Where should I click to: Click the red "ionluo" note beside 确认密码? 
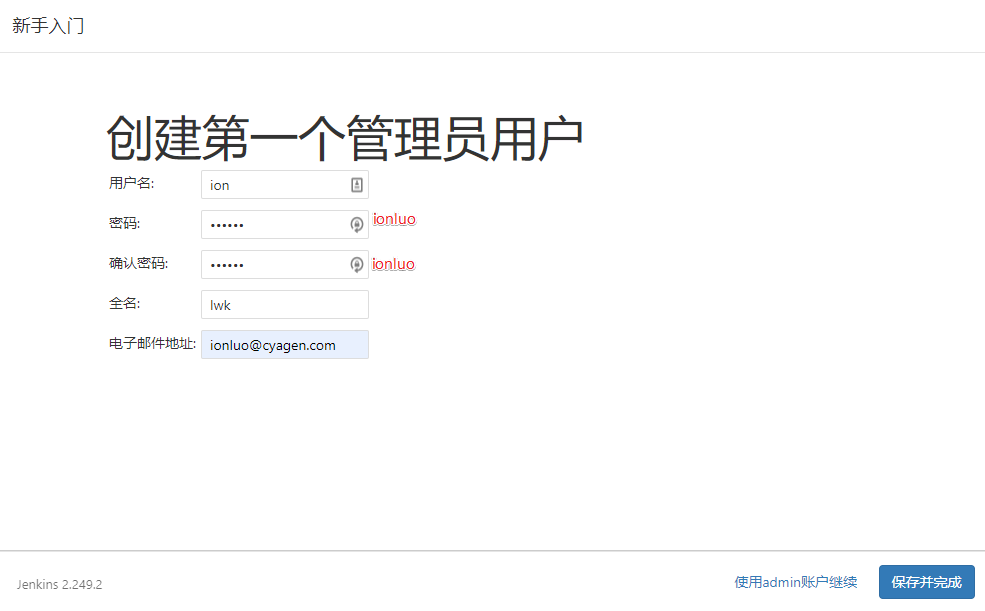click(x=393, y=264)
